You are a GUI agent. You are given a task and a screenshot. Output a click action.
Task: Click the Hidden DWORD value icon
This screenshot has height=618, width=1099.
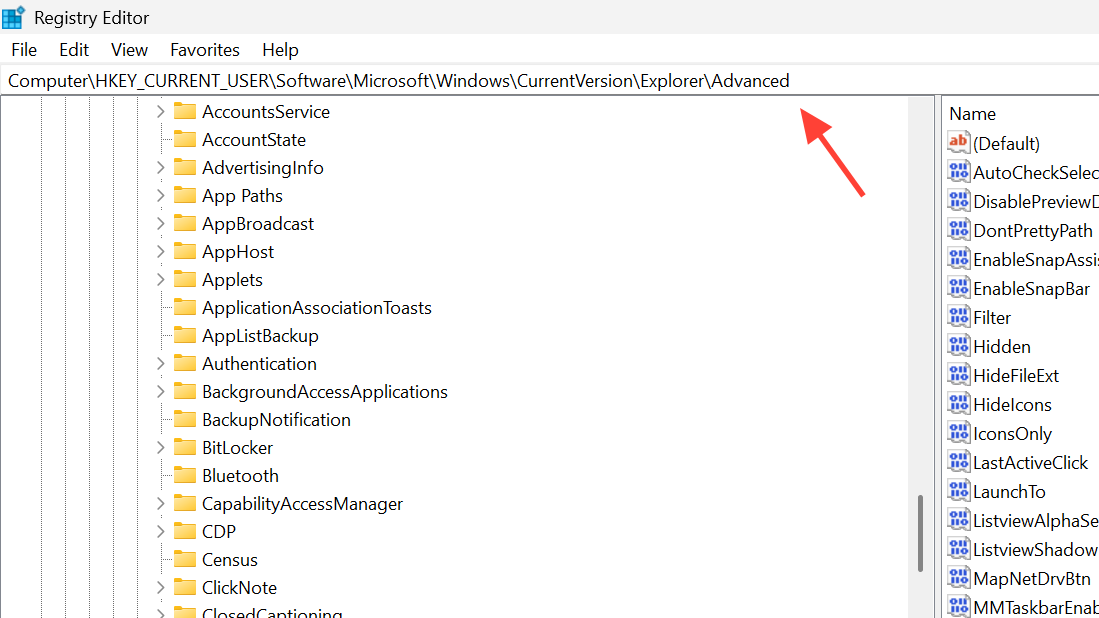click(x=959, y=346)
